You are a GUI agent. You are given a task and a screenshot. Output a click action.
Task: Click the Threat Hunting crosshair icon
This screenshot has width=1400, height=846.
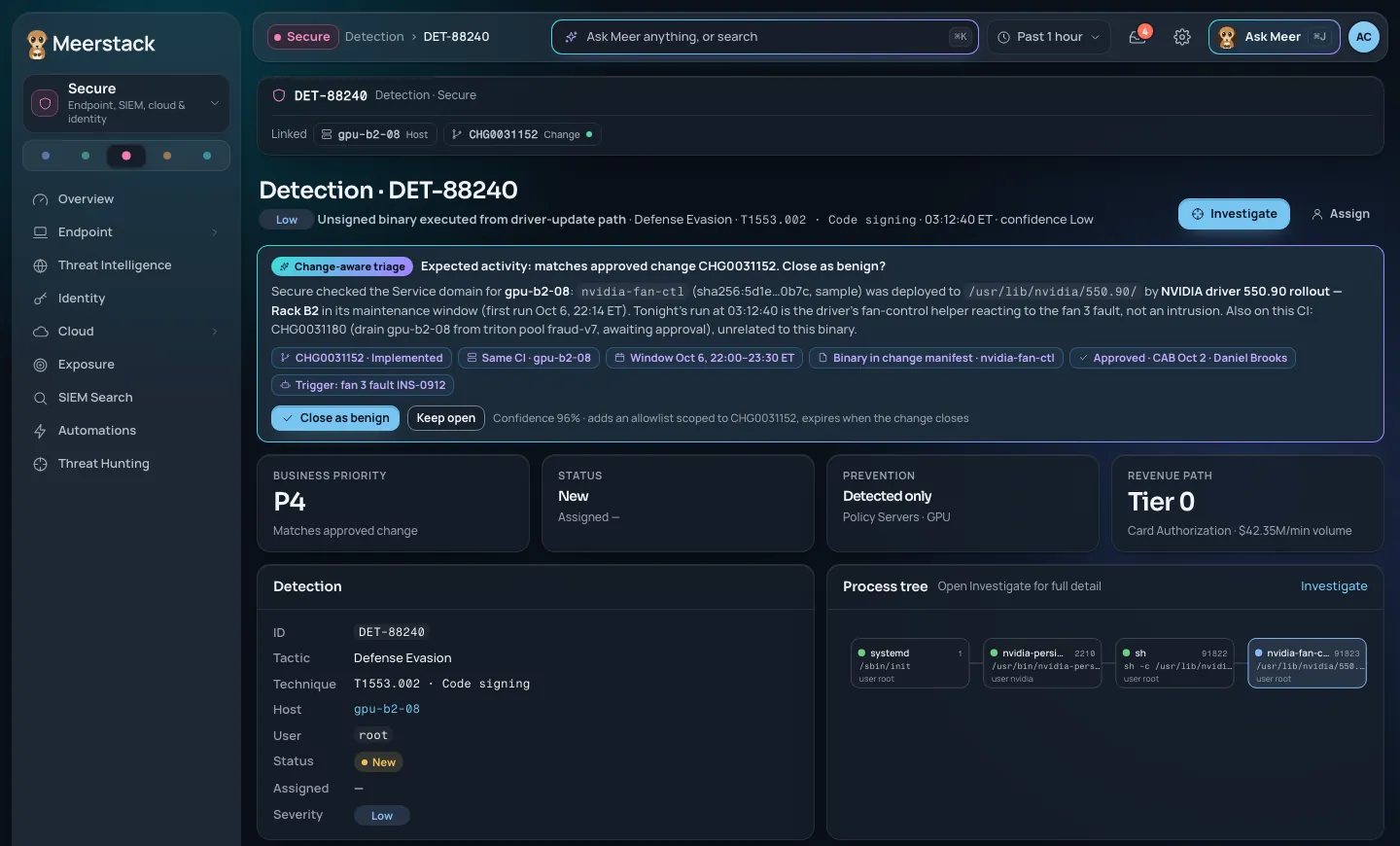pyautogui.click(x=41, y=464)
